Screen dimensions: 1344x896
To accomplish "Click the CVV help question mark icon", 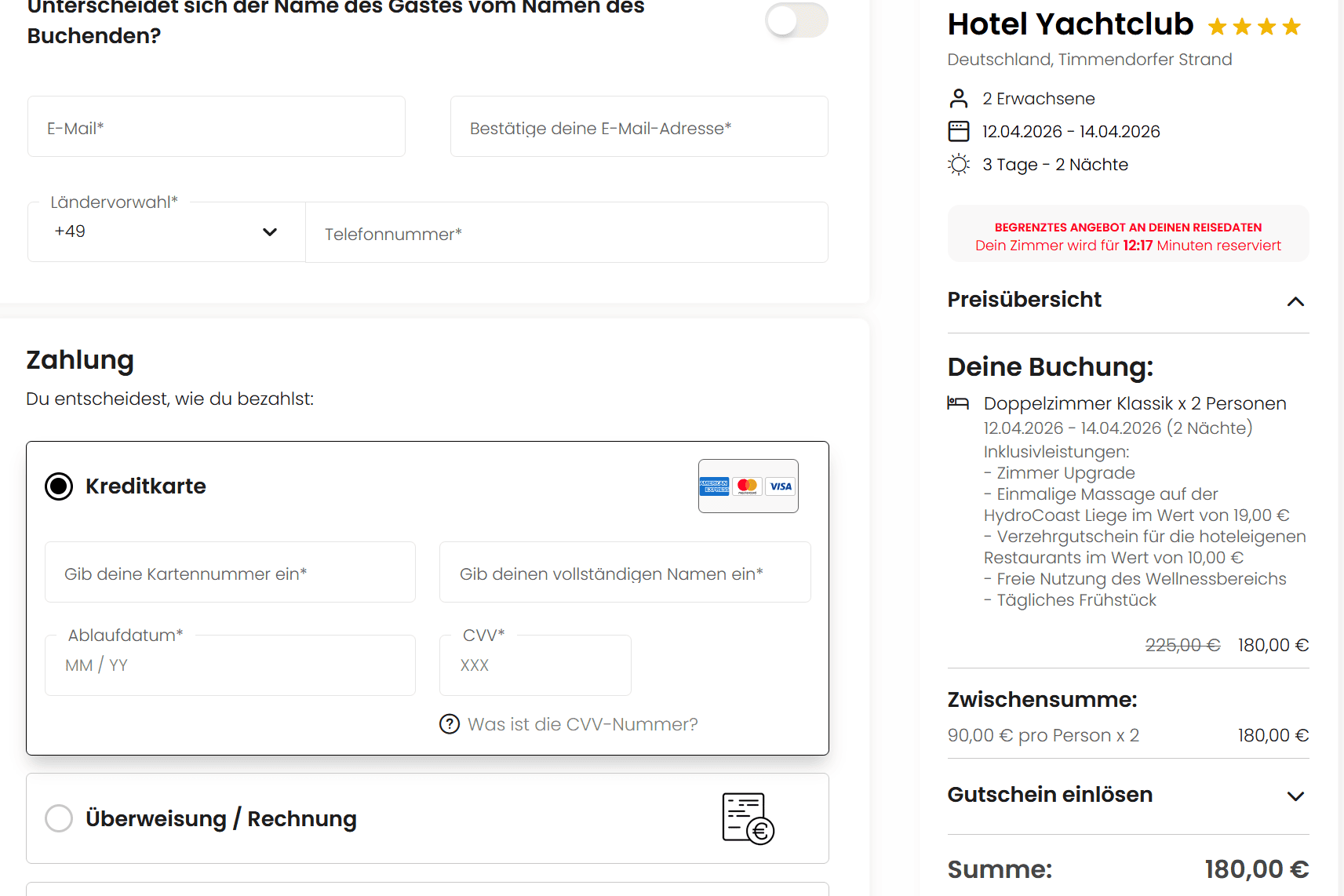I will click(x=450, y=724).
